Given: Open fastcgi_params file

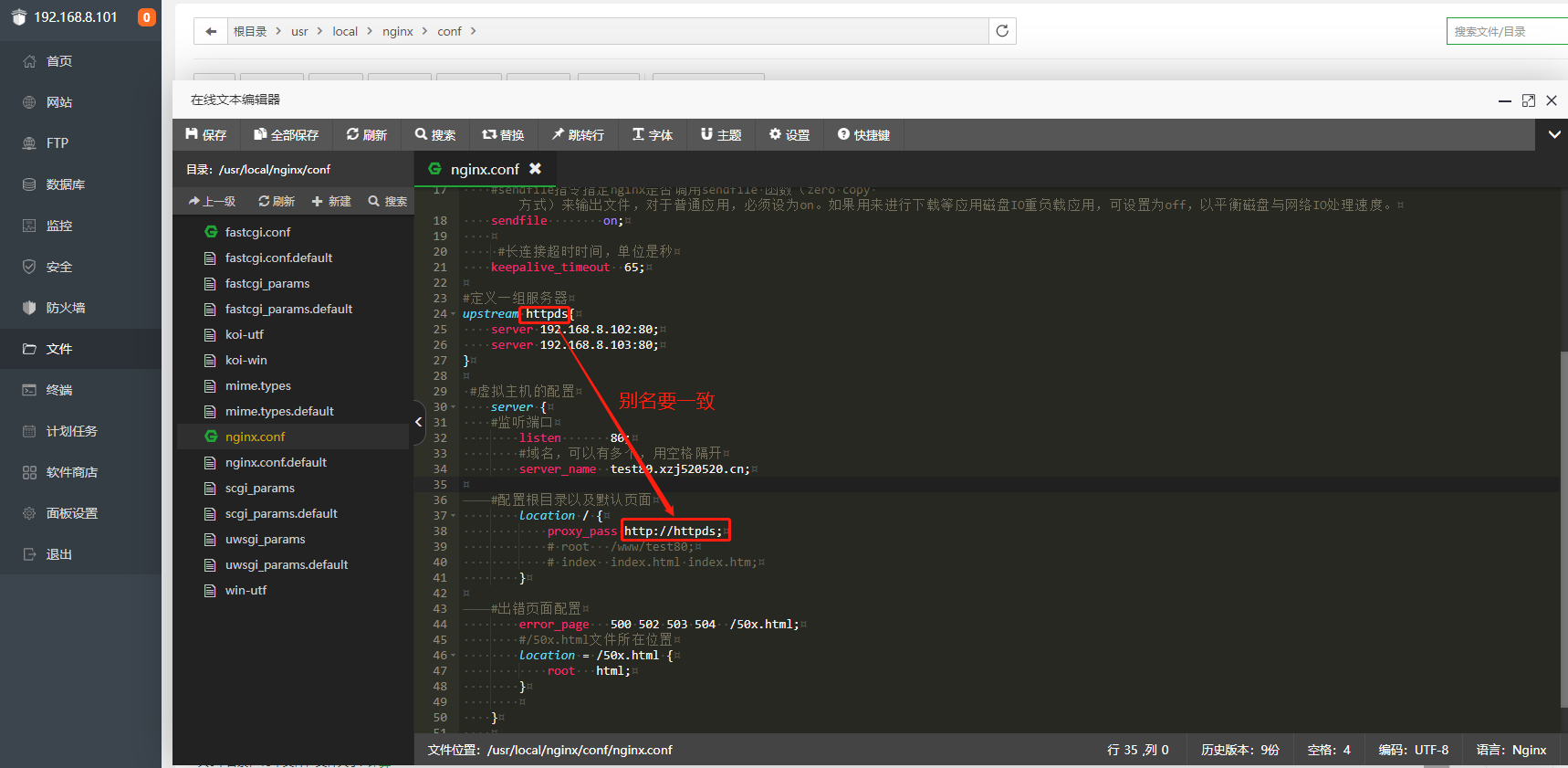Looking at the screenshot, I should (267, 283).
